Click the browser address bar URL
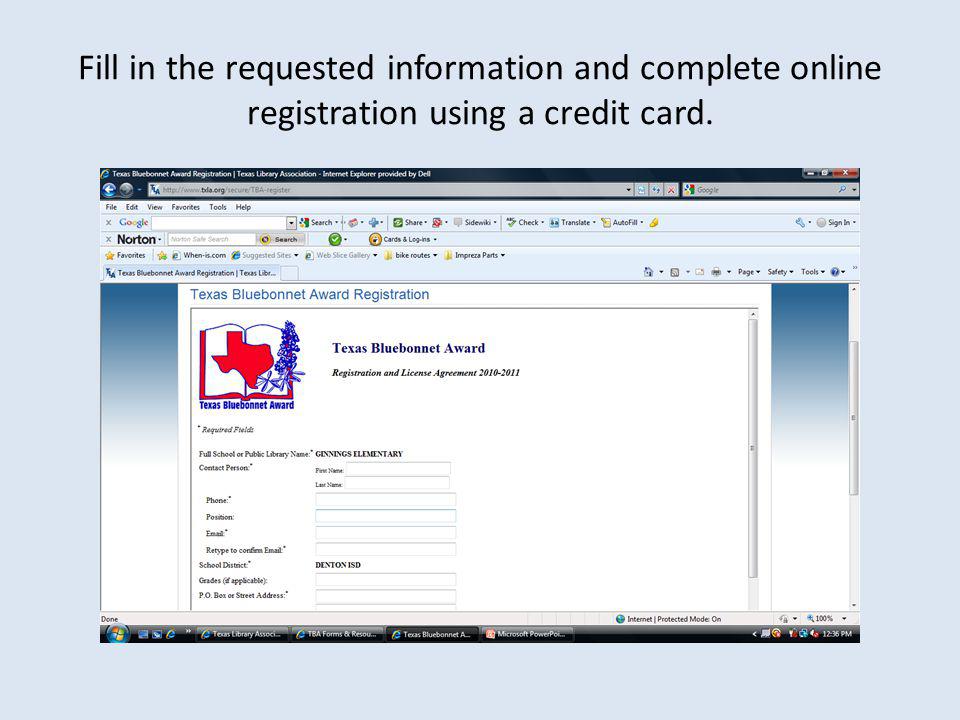 pyautogui.click(x=392, y=190)
